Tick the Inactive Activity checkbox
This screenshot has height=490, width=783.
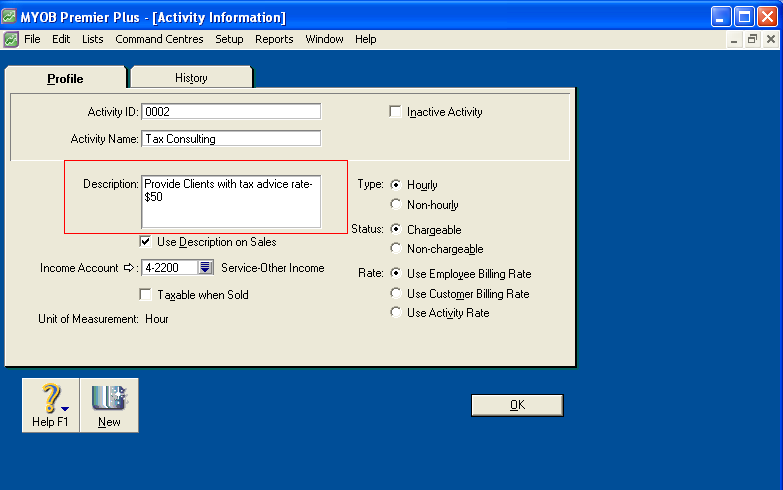(395, 111)
